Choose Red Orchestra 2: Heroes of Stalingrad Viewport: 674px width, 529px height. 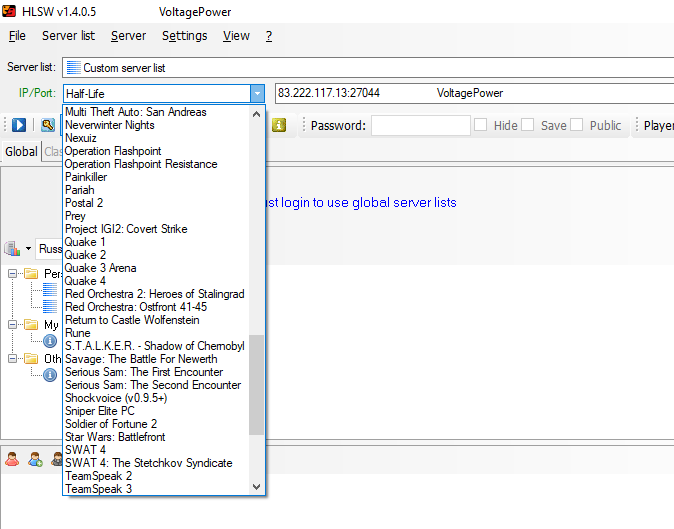pyautogui.click(x=155, y=294)
